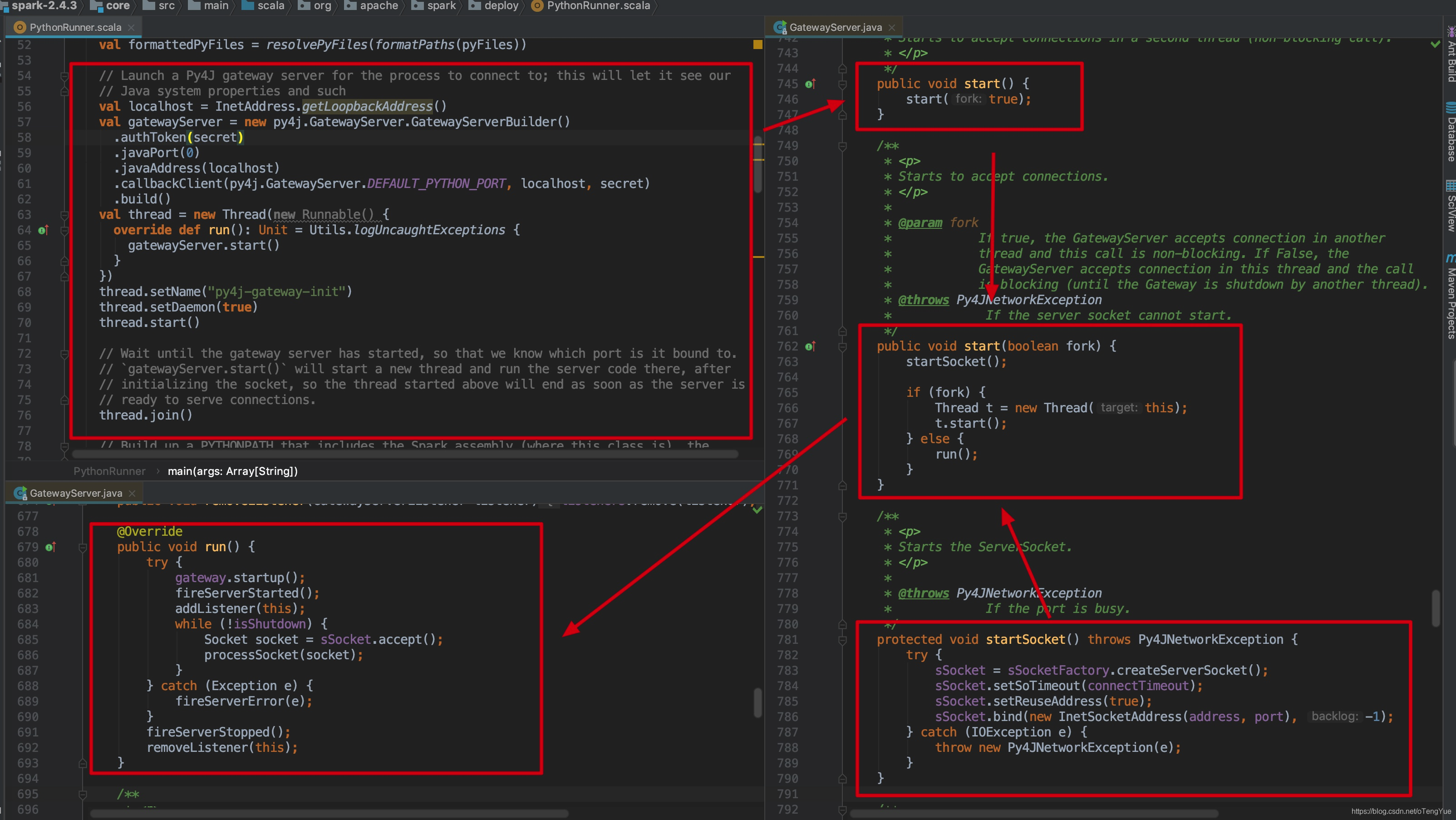The width and height of the screenshot is (1456, 820).
Task: Click the @throws tag at line 759
Action: [923, 300]
